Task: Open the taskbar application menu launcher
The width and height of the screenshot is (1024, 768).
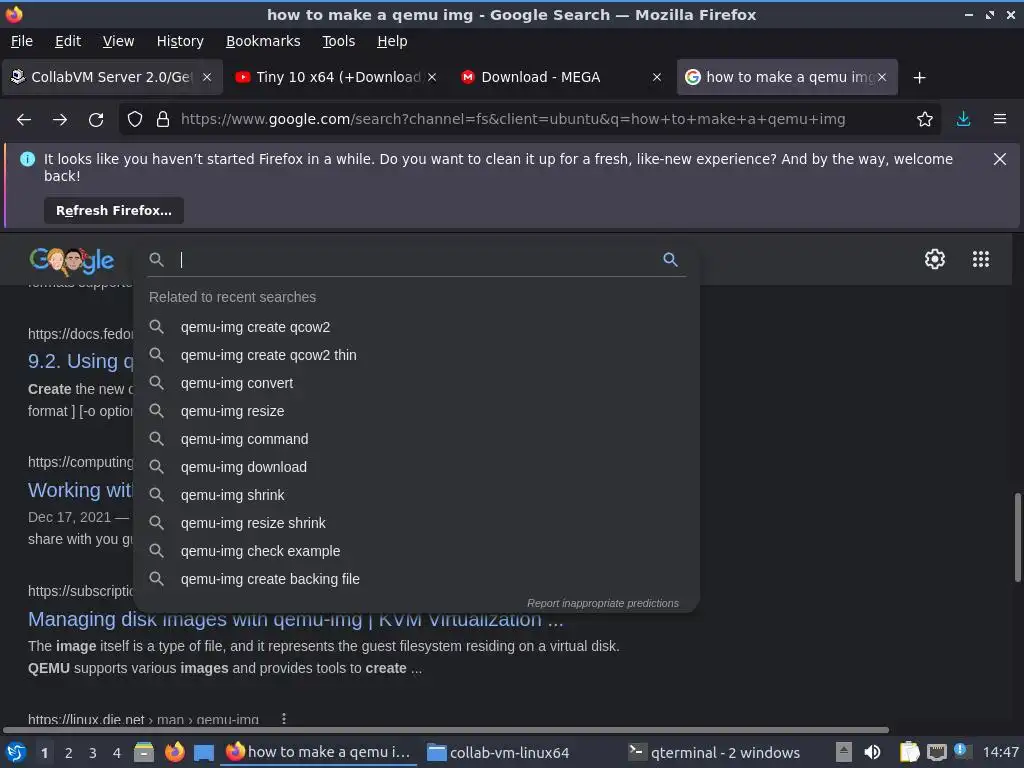Action: 16,752
